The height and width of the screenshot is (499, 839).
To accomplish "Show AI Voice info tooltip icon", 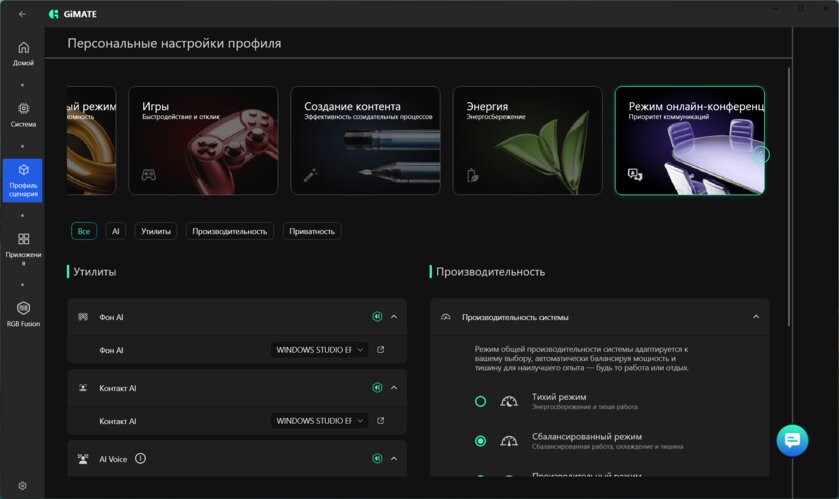I will coord(140,458).
